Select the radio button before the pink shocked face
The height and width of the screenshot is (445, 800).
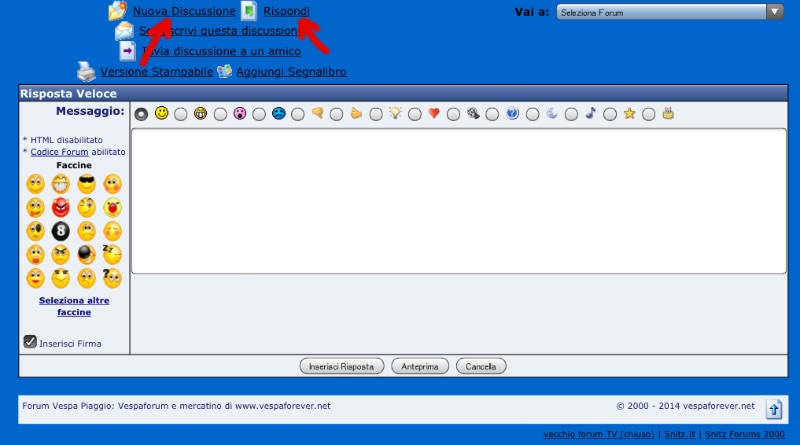pos(220,114)
